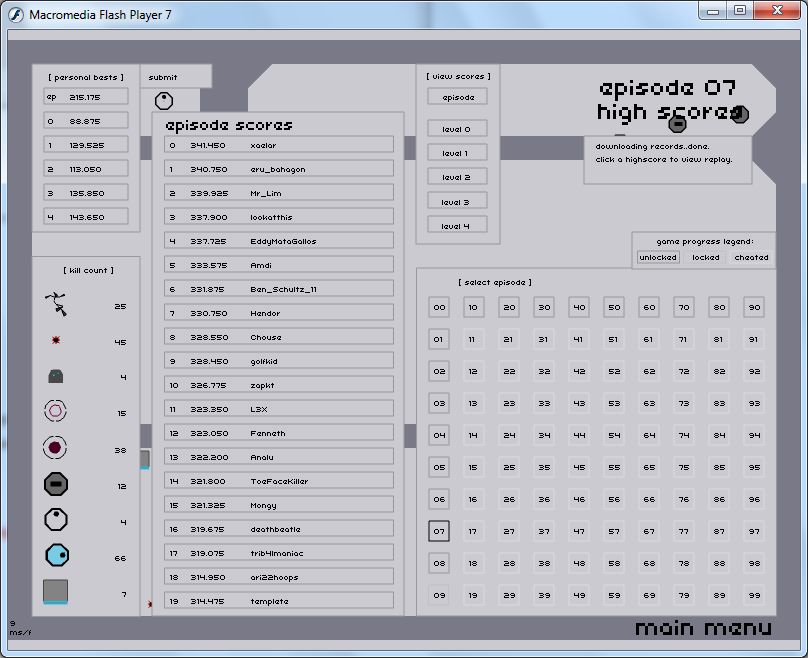Screen dimensions: 808x658
Task: Click the dark red center turret icon
Action: click(55, 448)
